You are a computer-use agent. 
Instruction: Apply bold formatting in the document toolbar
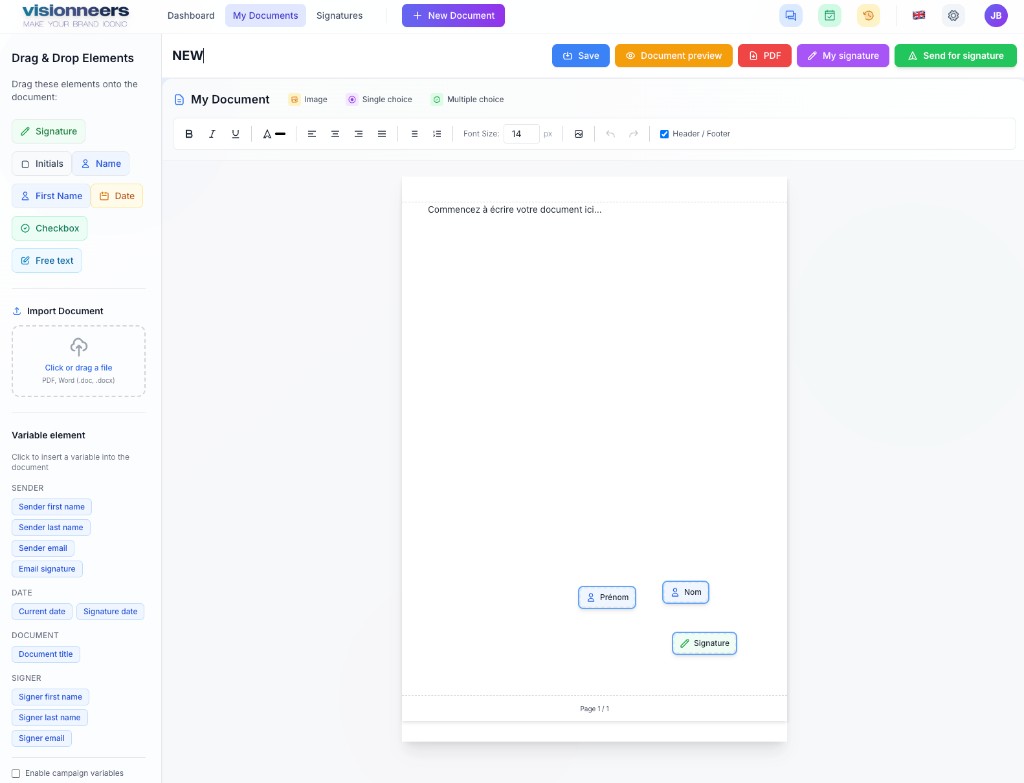189,133
